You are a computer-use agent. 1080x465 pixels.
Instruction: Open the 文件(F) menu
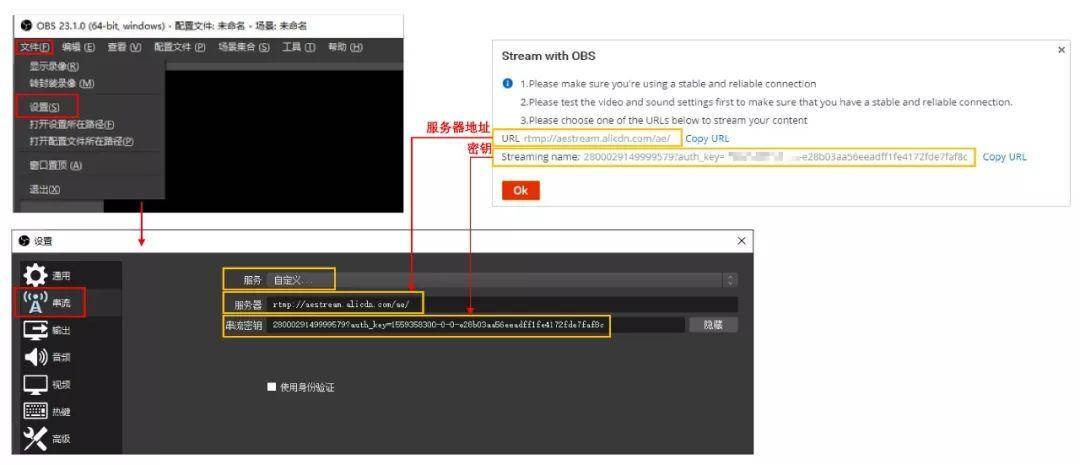click(x=33, y=47)
